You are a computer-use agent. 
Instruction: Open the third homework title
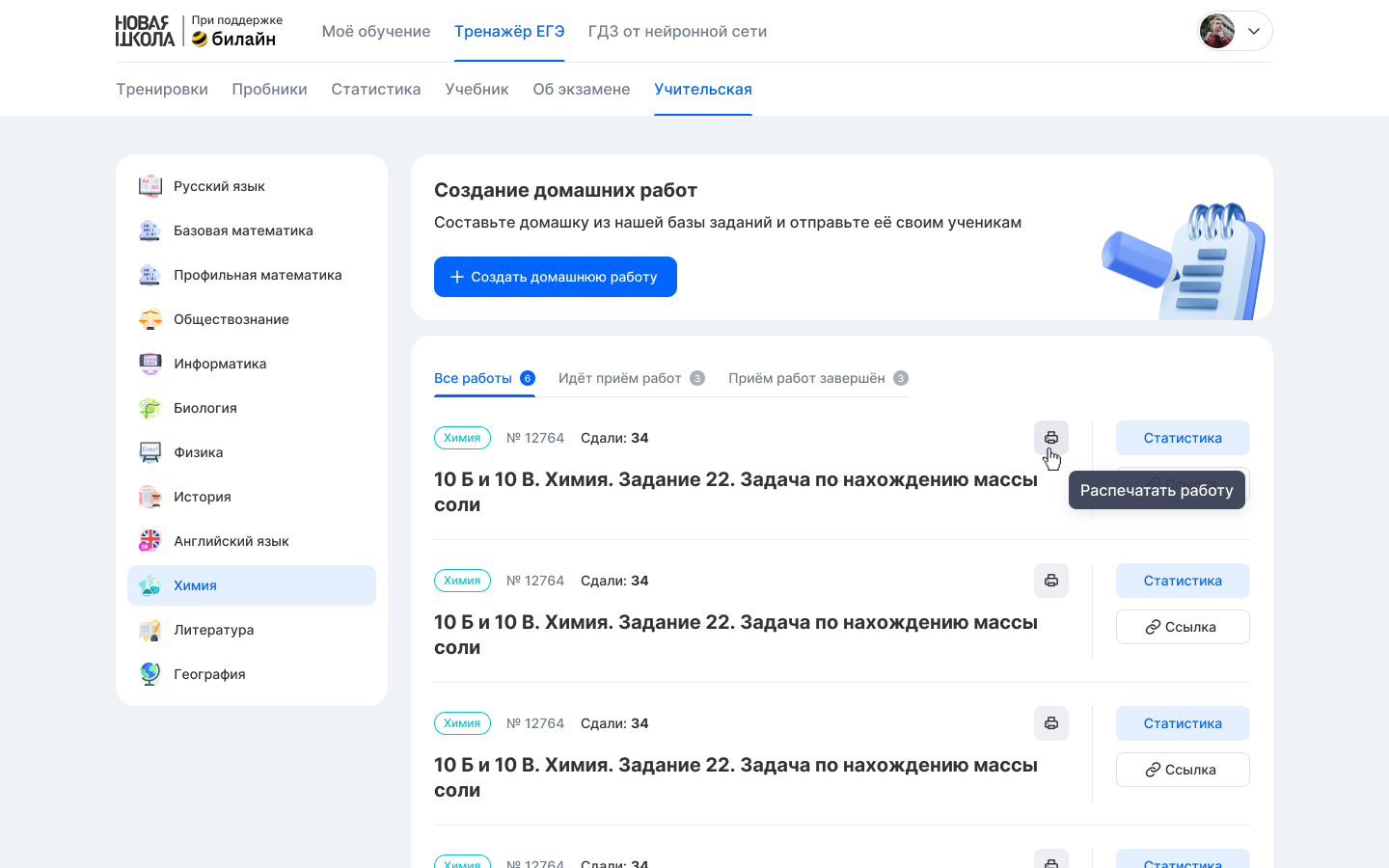pos(736,777)
